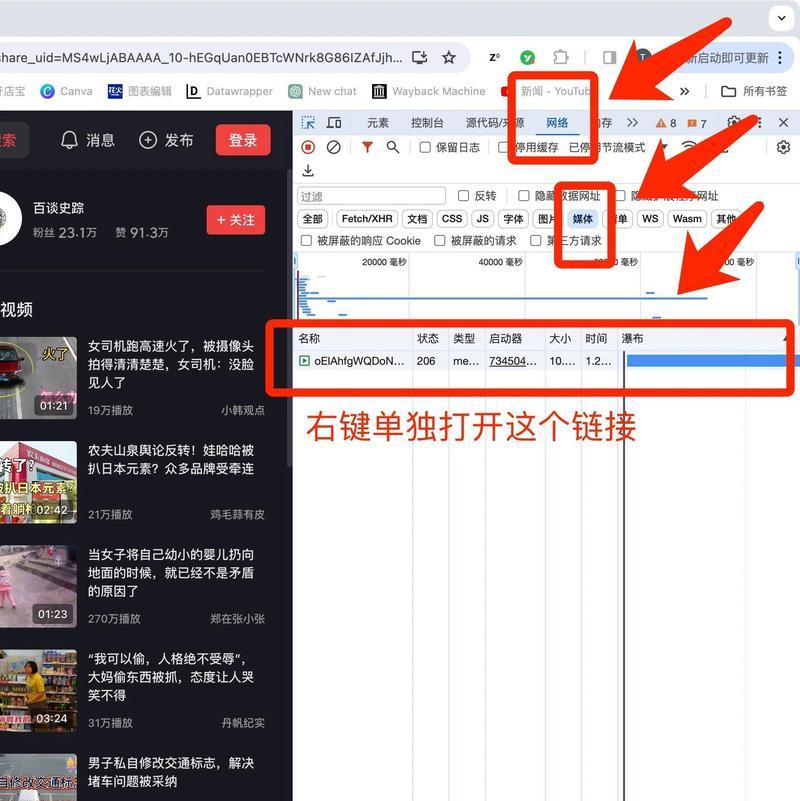Toggle the 隐藏数据网址 checkbox
The image size is (800, 801).
524,196
